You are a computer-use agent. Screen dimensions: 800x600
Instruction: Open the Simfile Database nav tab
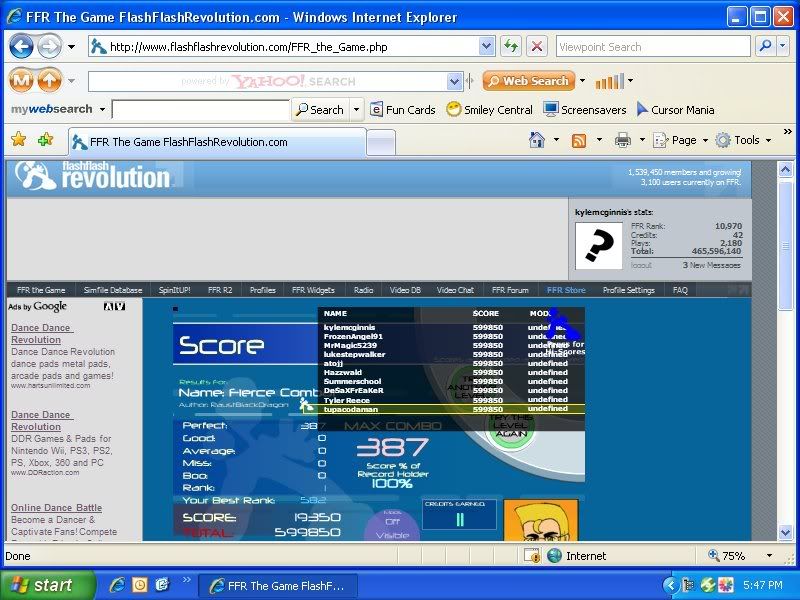[x=112, y=290]
